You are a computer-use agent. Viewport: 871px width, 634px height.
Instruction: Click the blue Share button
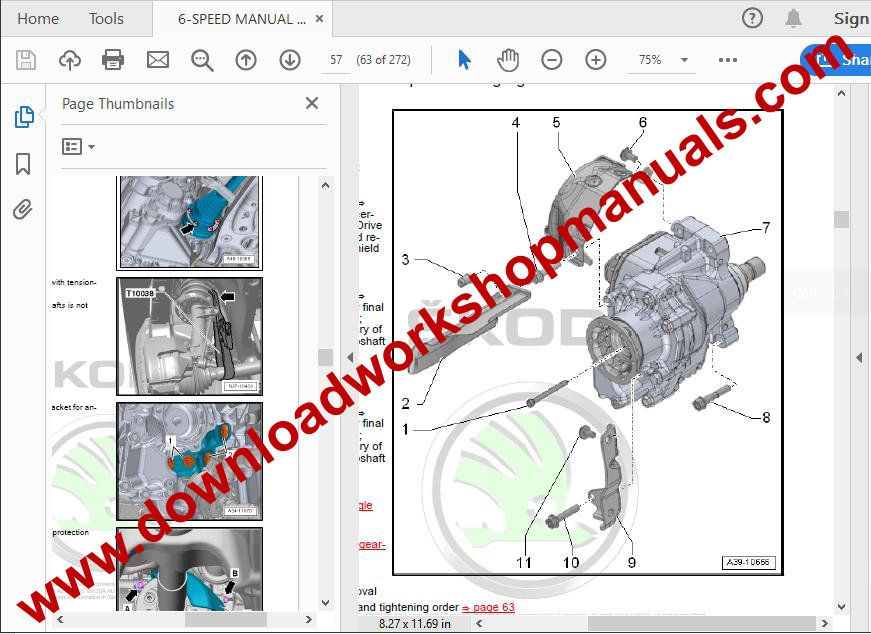coord(836,60)
